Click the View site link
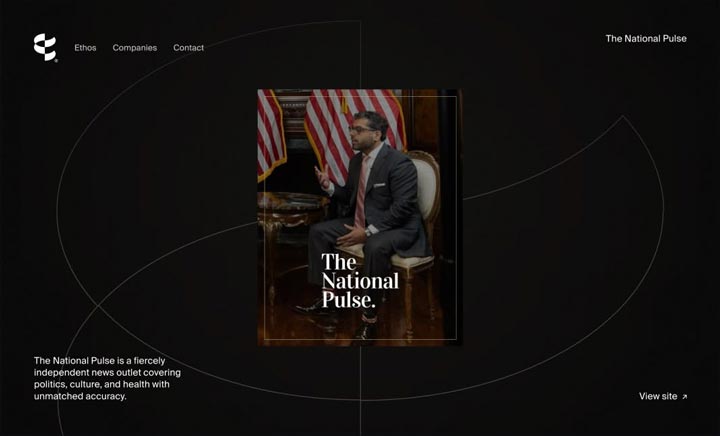 click(x=663, y=396)
